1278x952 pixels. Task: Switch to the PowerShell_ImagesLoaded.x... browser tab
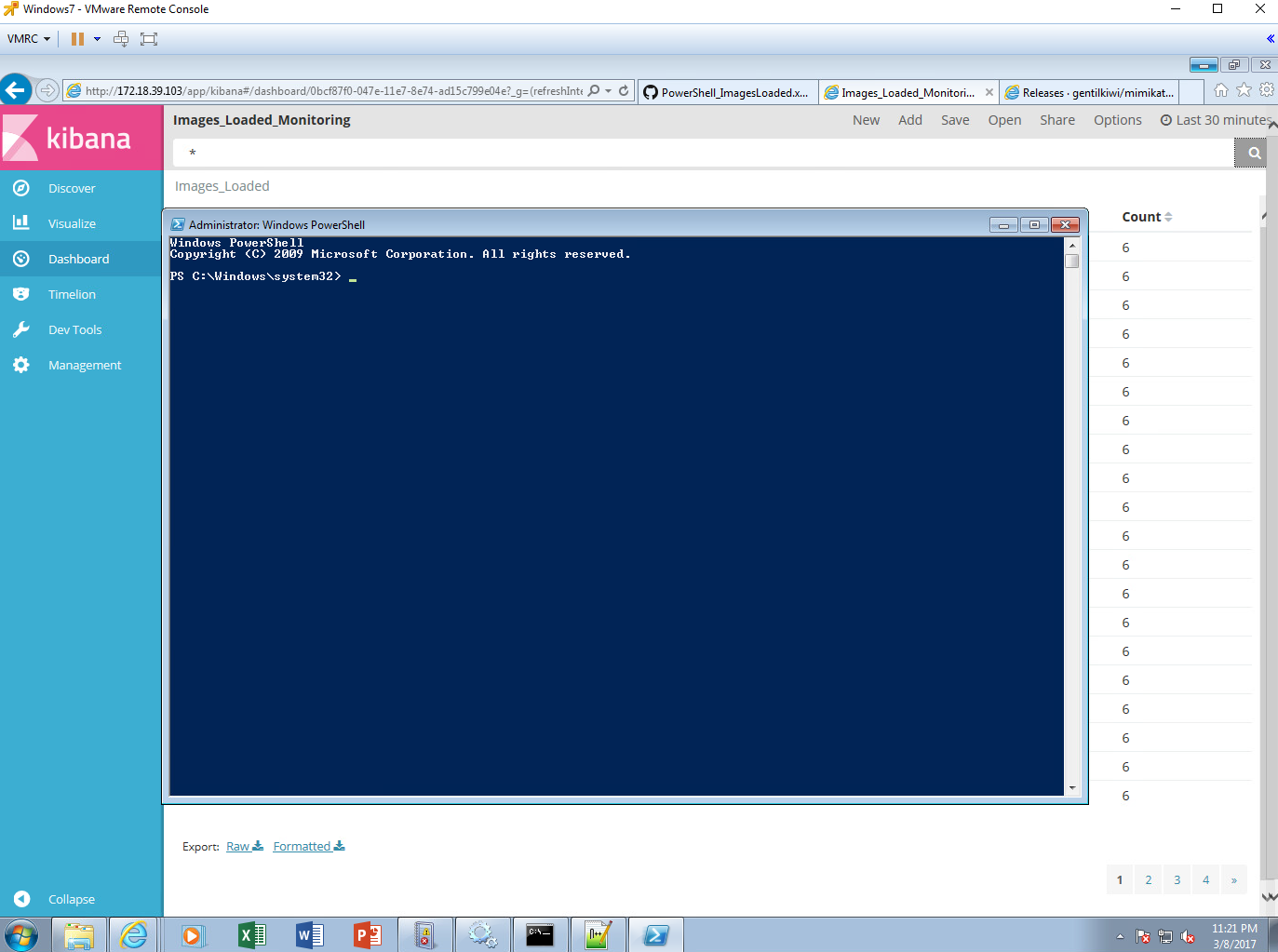click(728, 92)
